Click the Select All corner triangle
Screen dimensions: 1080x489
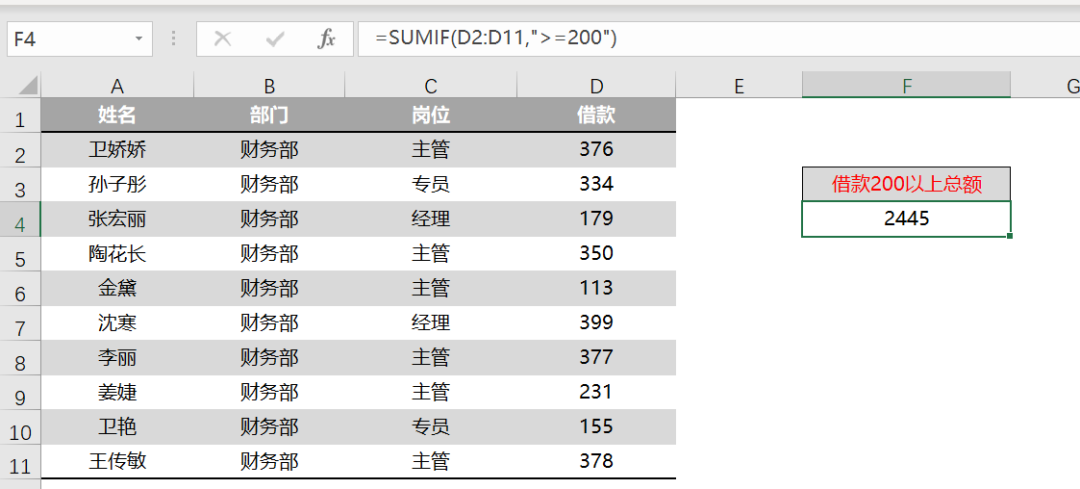(28, 86)
